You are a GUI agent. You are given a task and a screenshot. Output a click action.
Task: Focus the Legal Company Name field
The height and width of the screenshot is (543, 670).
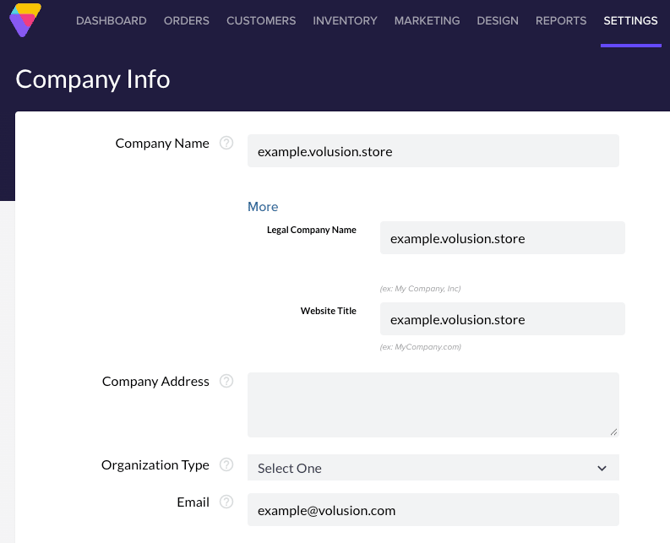pyautogui.click(x=502, y=238)
